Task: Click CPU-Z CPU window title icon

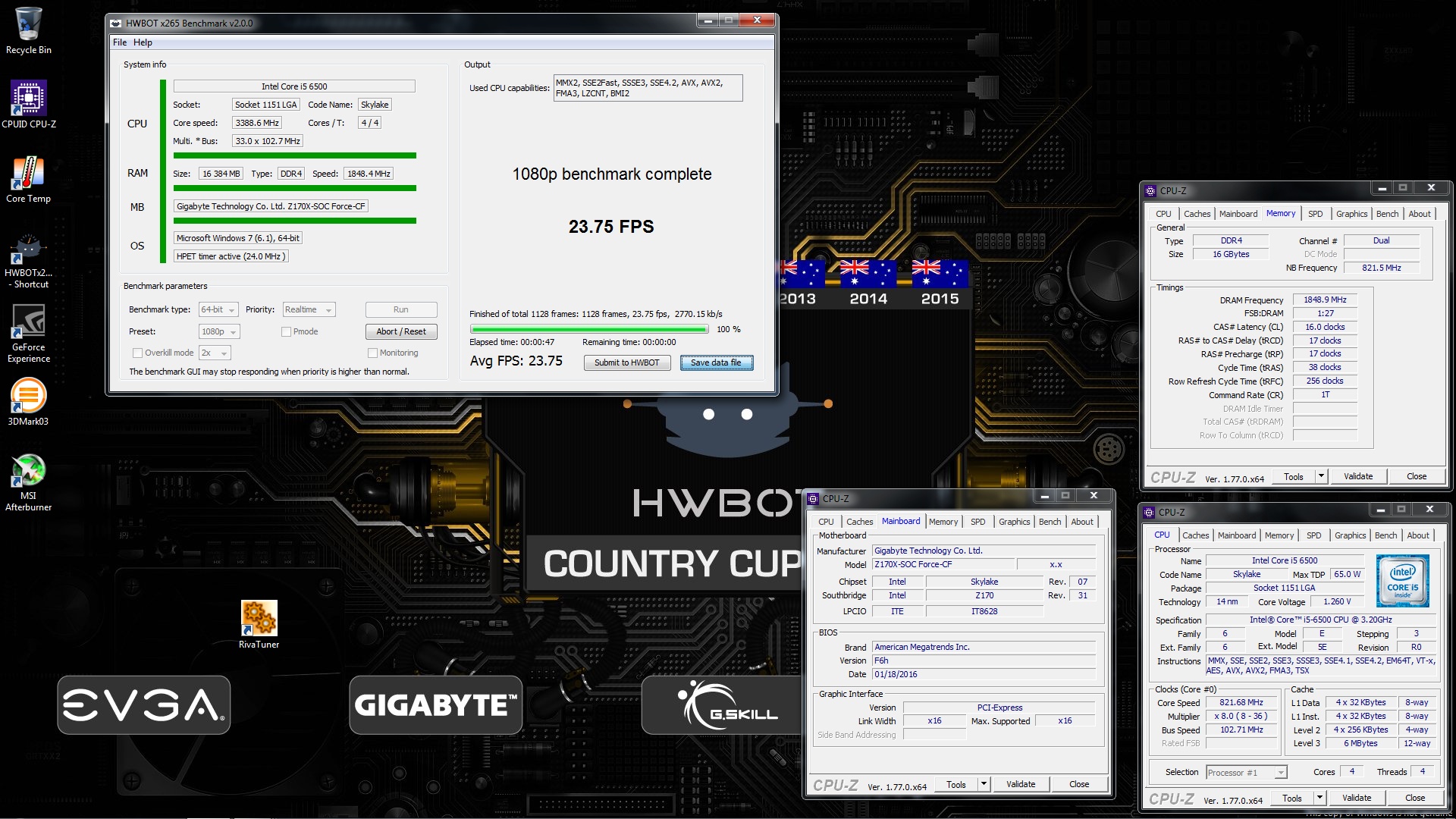Action: click(x=1150, y=512)
